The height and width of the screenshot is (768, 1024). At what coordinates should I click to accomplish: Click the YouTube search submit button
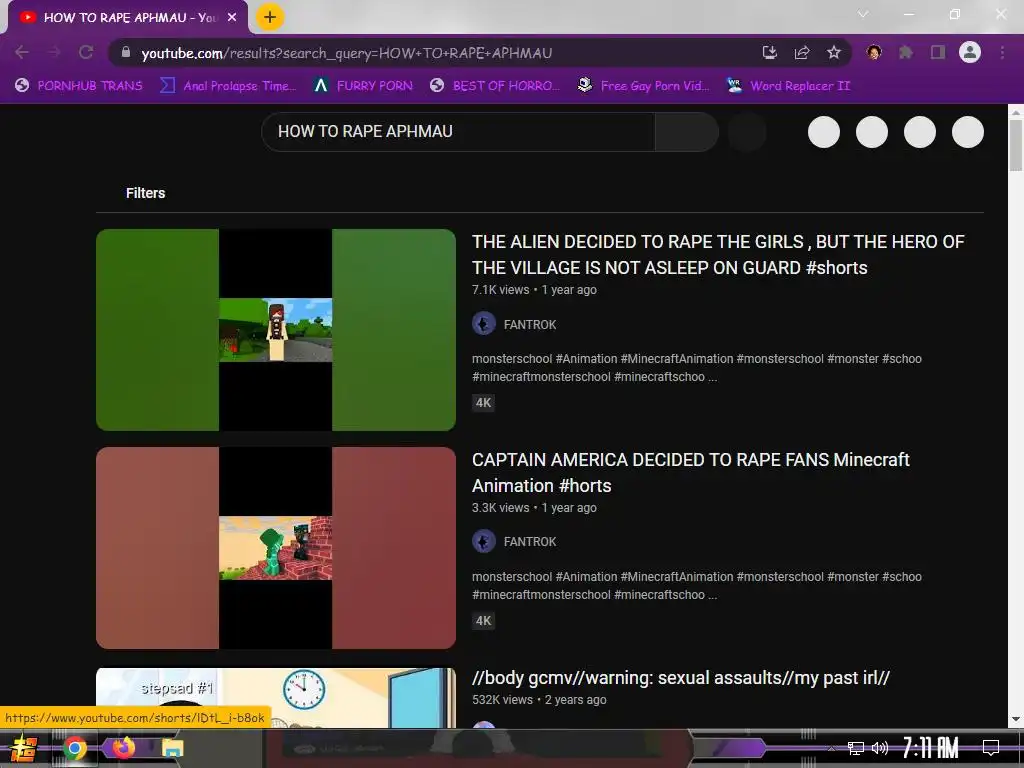[686, 132]
